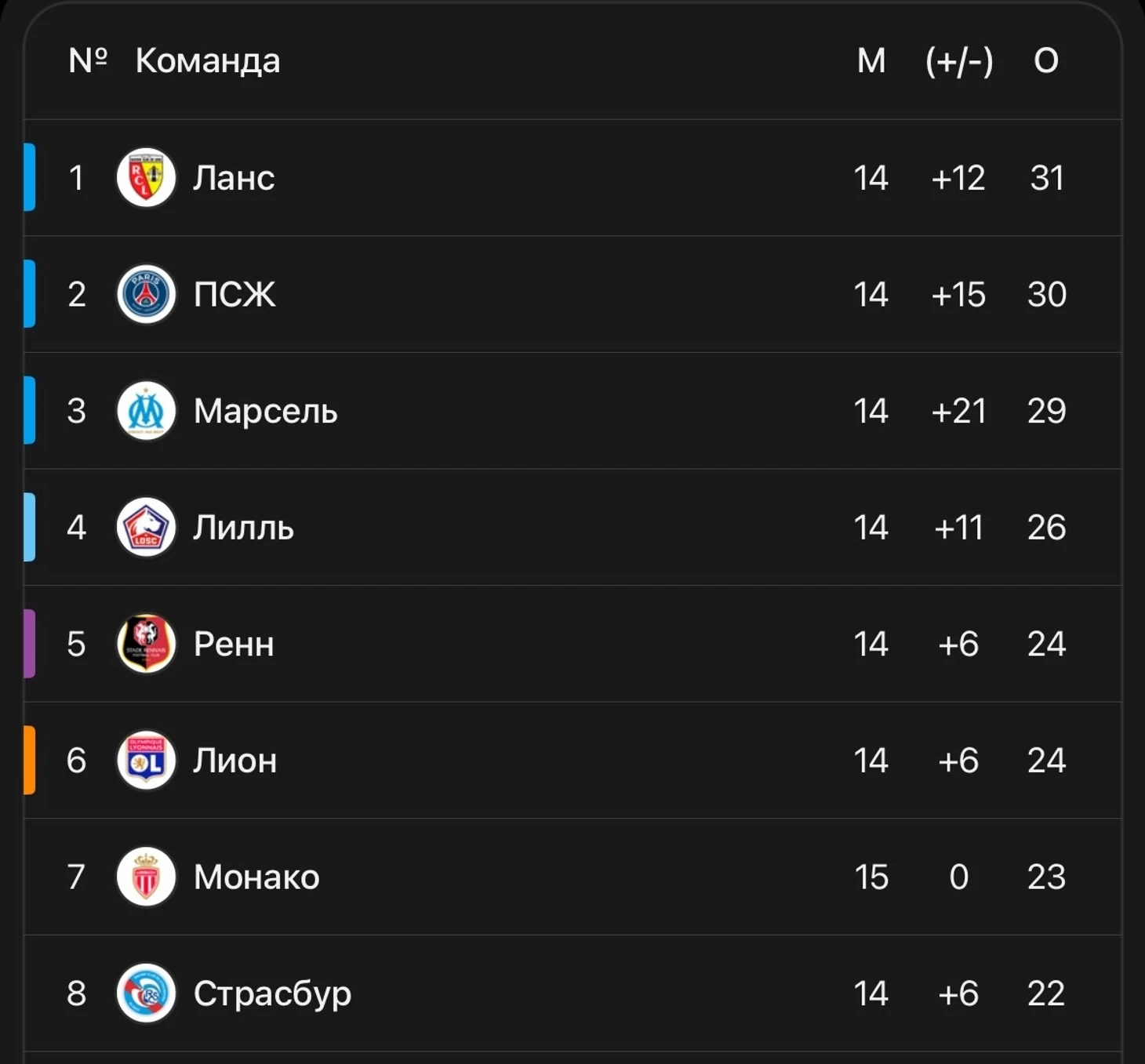Click the Lens club crest icon
Screen dimensions: 1145x1064
[146, 178]
